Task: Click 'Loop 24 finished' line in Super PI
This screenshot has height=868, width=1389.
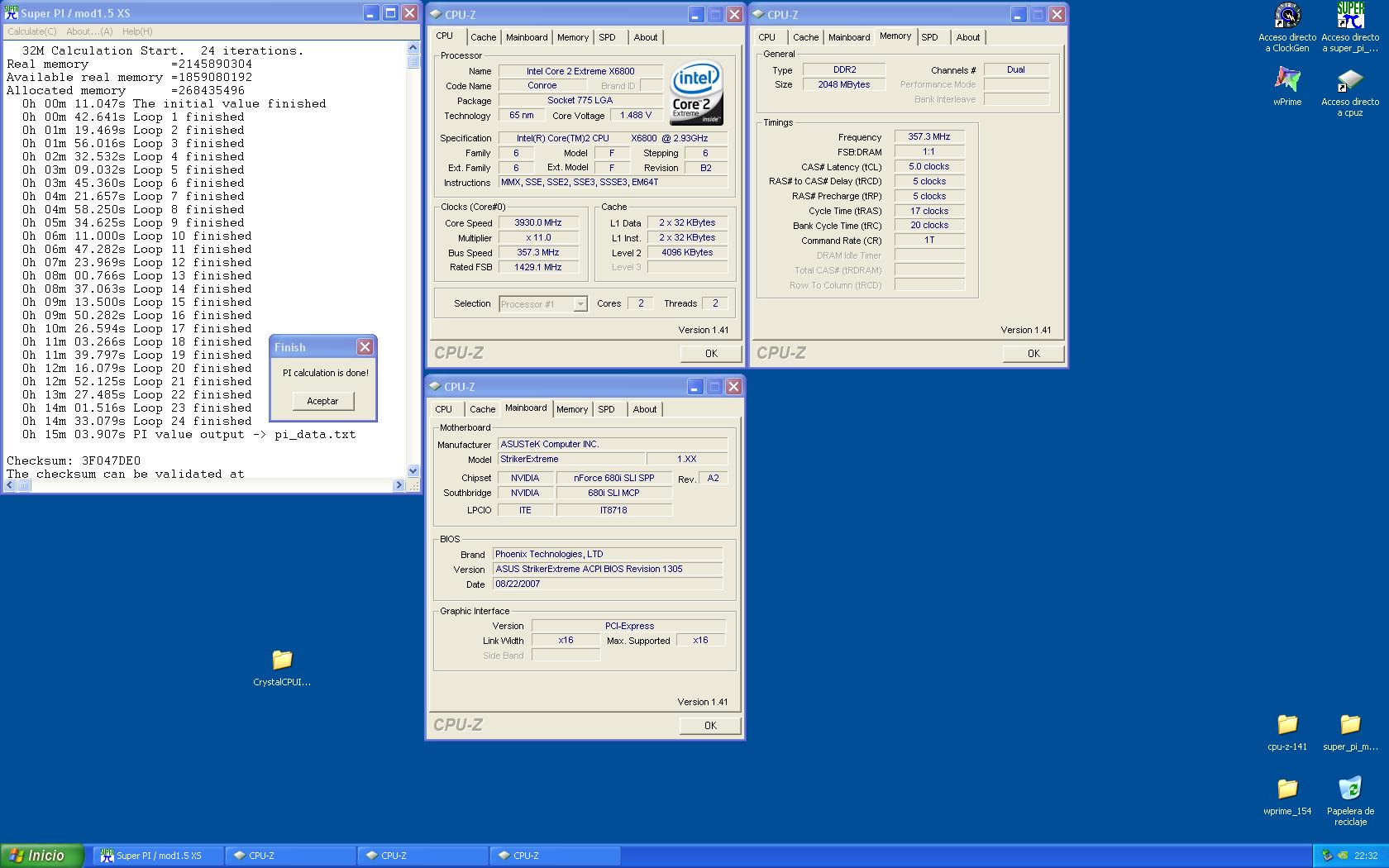Action: pos(137,421)
